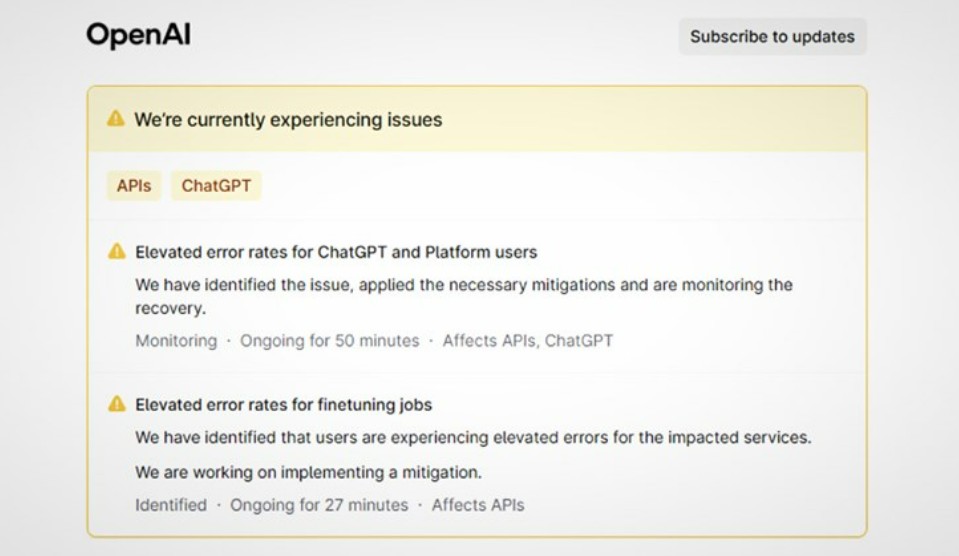Select the ChatGPT component tag
The image size is (959, 556).
[x=216, y=186]
